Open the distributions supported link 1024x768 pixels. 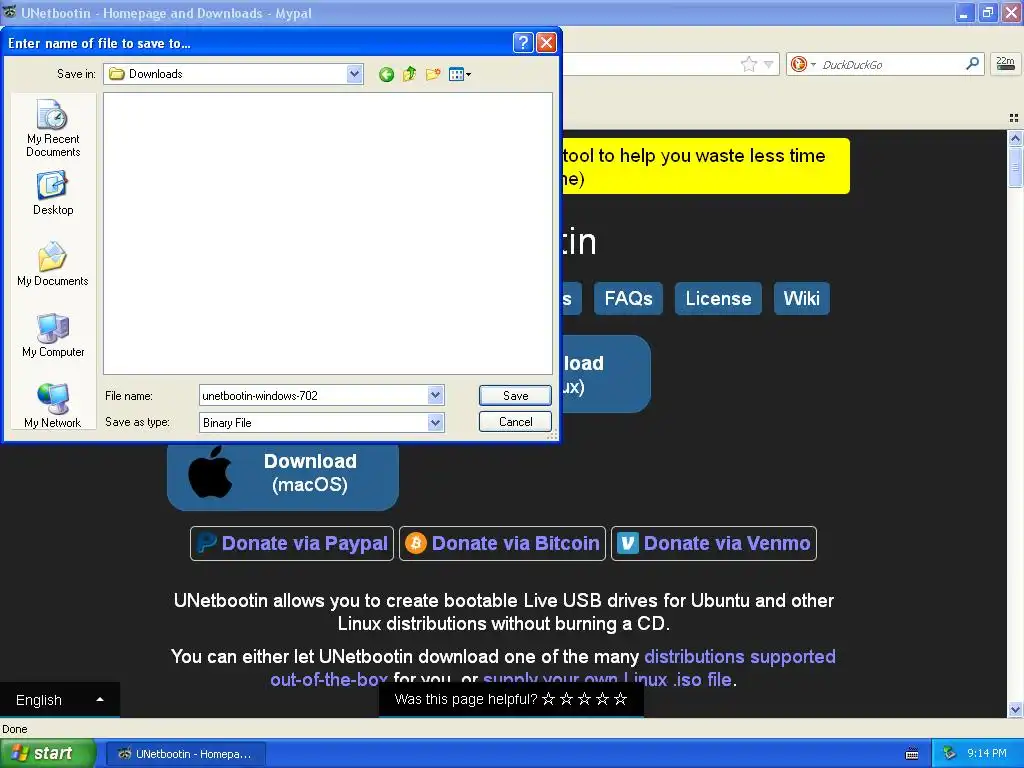(x=740, y=656)
